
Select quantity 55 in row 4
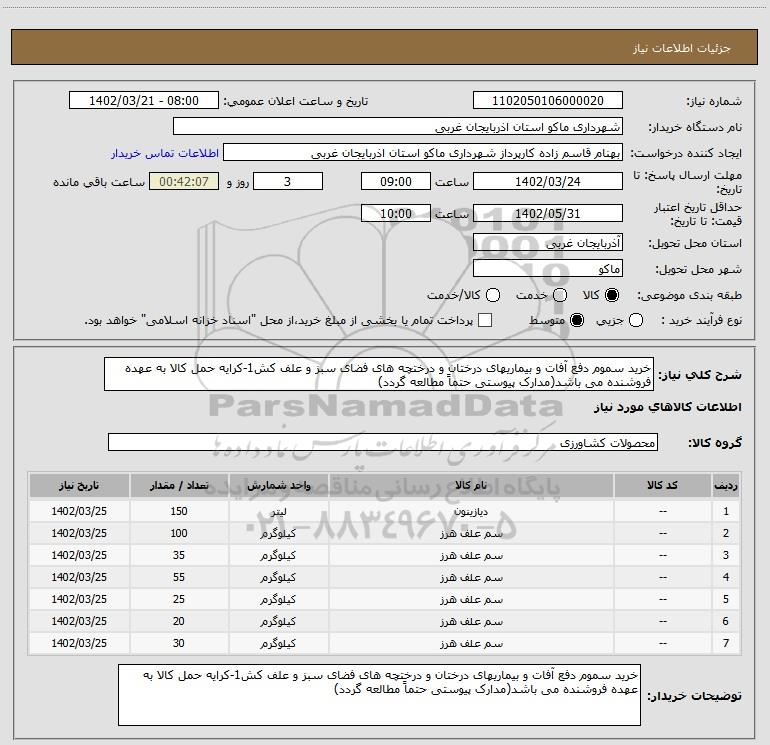[179, 578]
